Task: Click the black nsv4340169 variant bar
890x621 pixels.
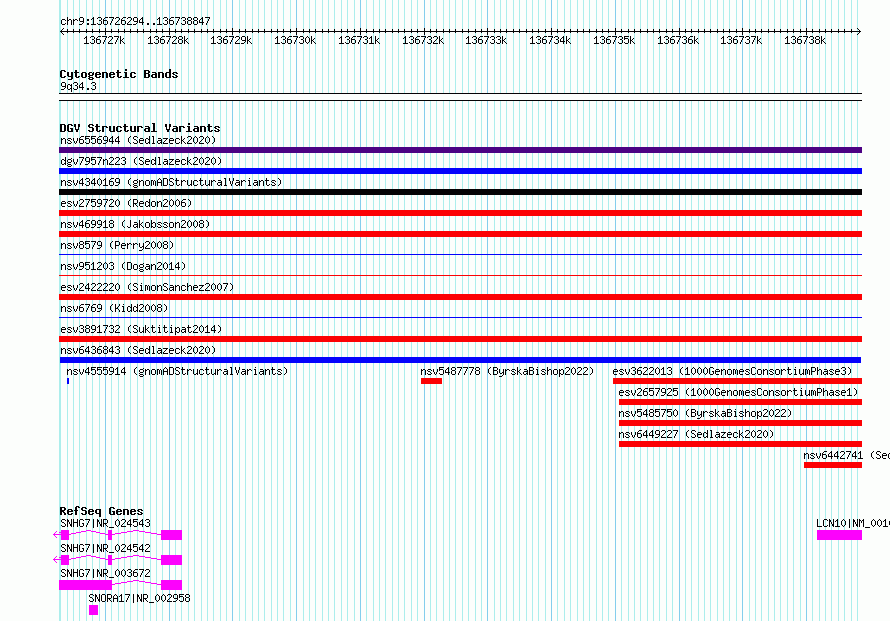Action: tap(460, 192)
